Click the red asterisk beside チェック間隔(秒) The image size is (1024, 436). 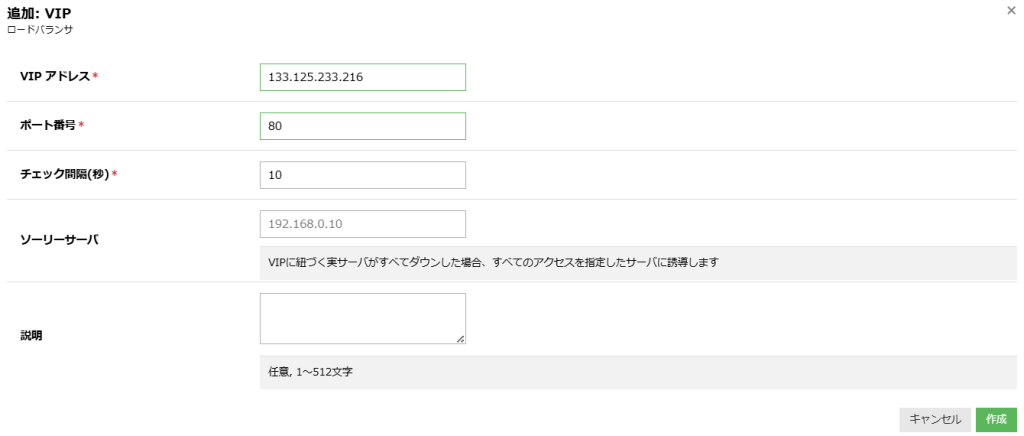[116, 176]
